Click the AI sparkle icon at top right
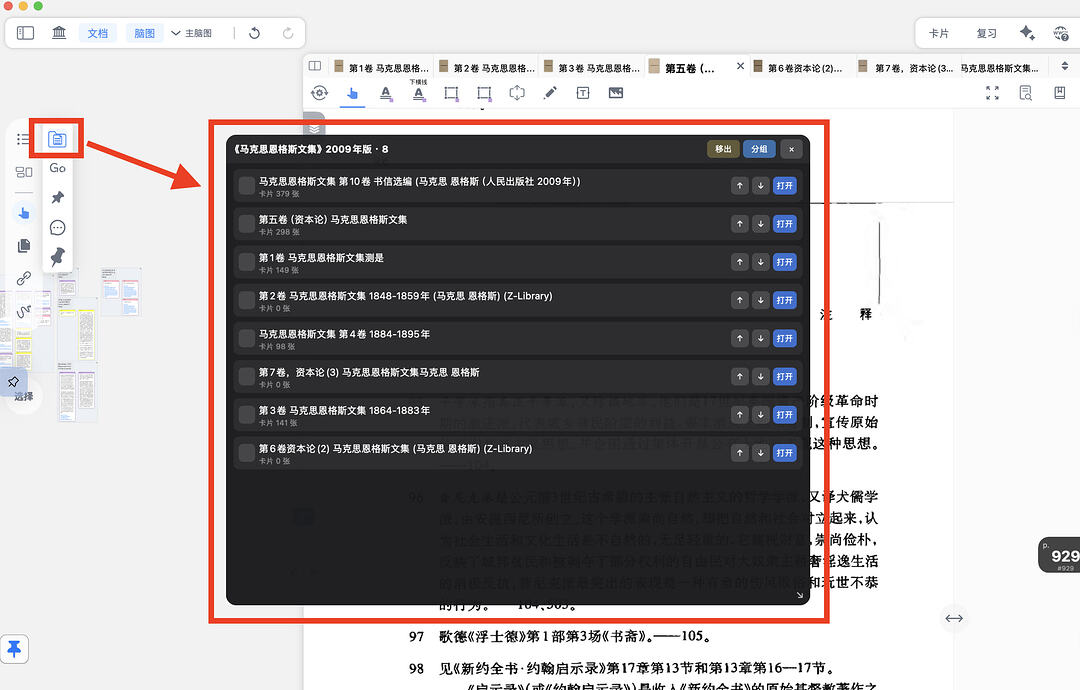Viewport: 1080px width, 690px height. point(1027,32)
